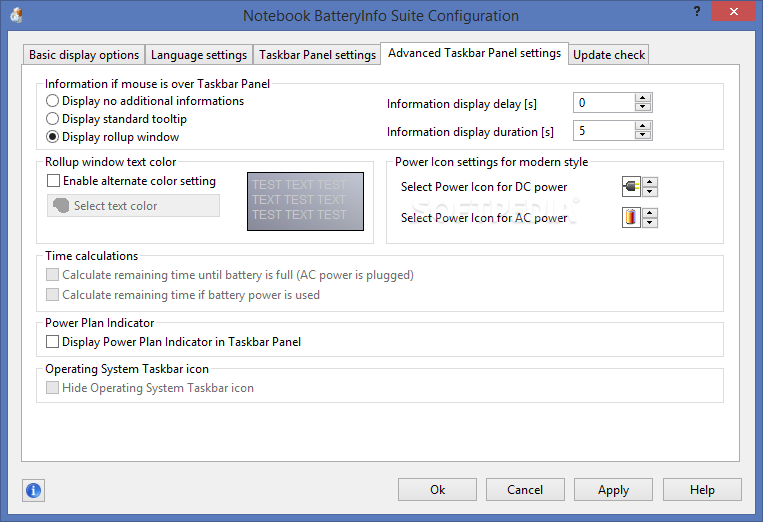763x522 pixels.
Task: Choose next Power Icon for DC power
Action: [x=650, y=182]
